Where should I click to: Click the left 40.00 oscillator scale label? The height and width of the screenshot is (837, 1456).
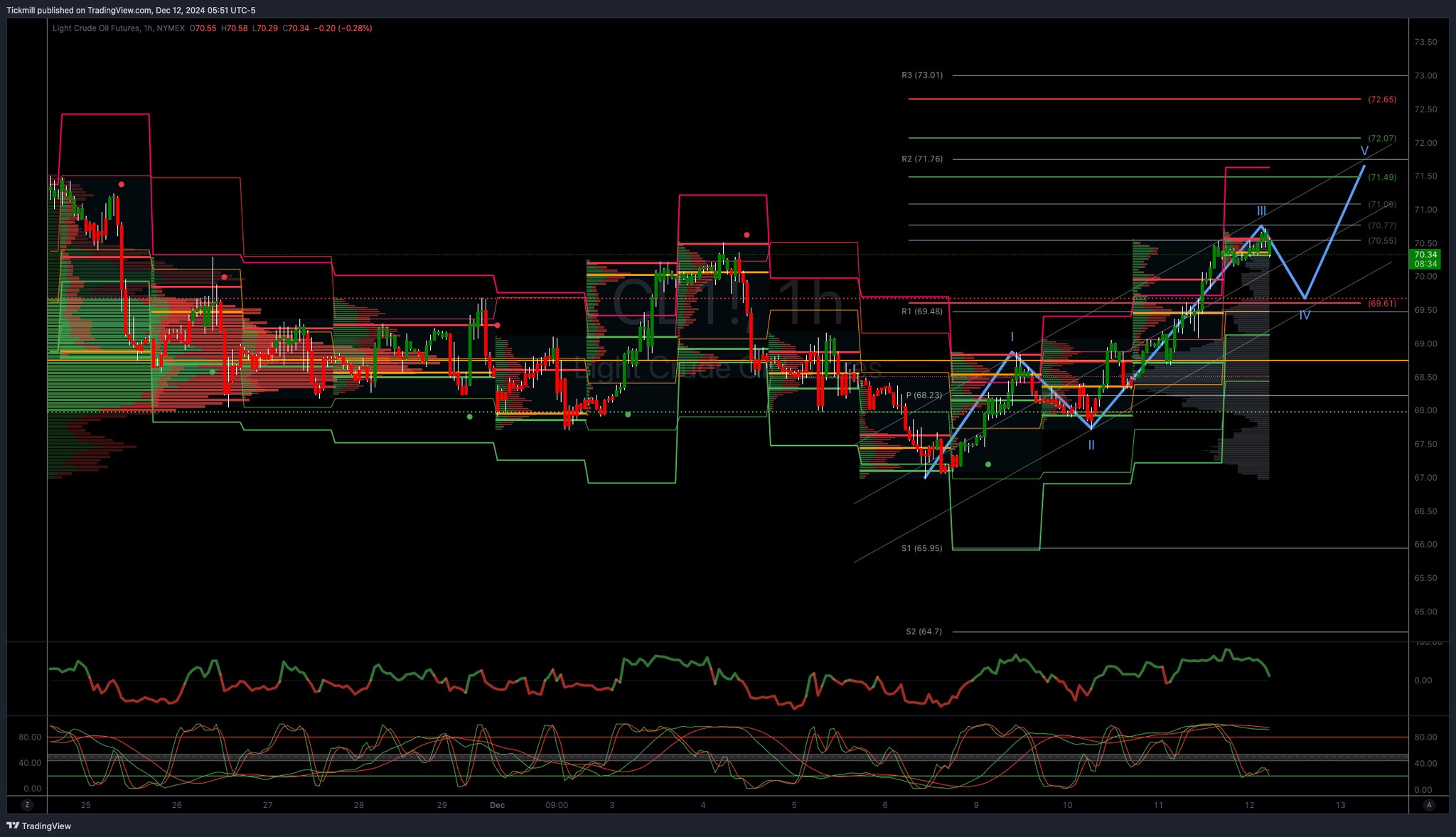pos(30,763)
